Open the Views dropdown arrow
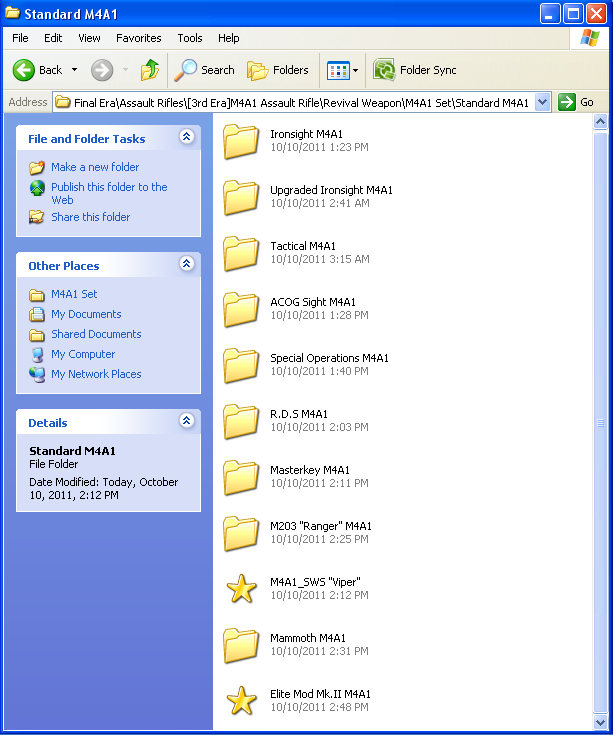The height and width of the screenshot is (735, 613). [356, 70]
